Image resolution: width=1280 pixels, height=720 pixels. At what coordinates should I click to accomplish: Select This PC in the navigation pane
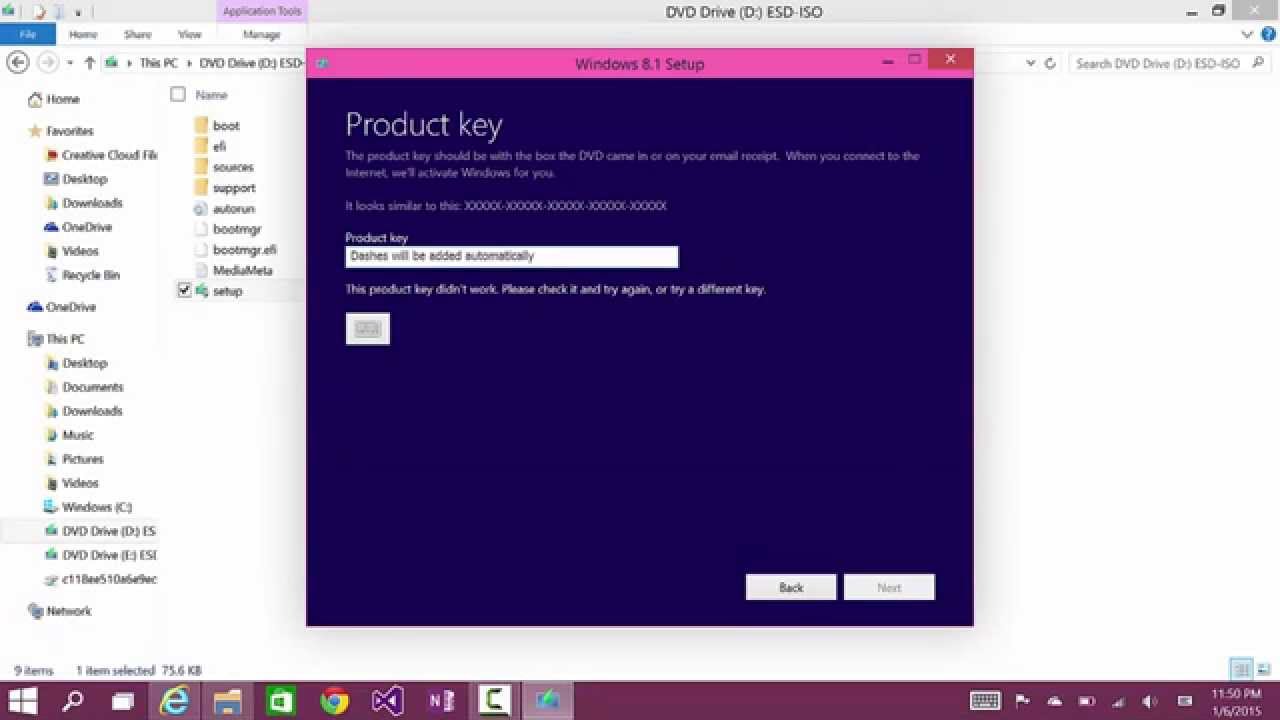(65, 339)
